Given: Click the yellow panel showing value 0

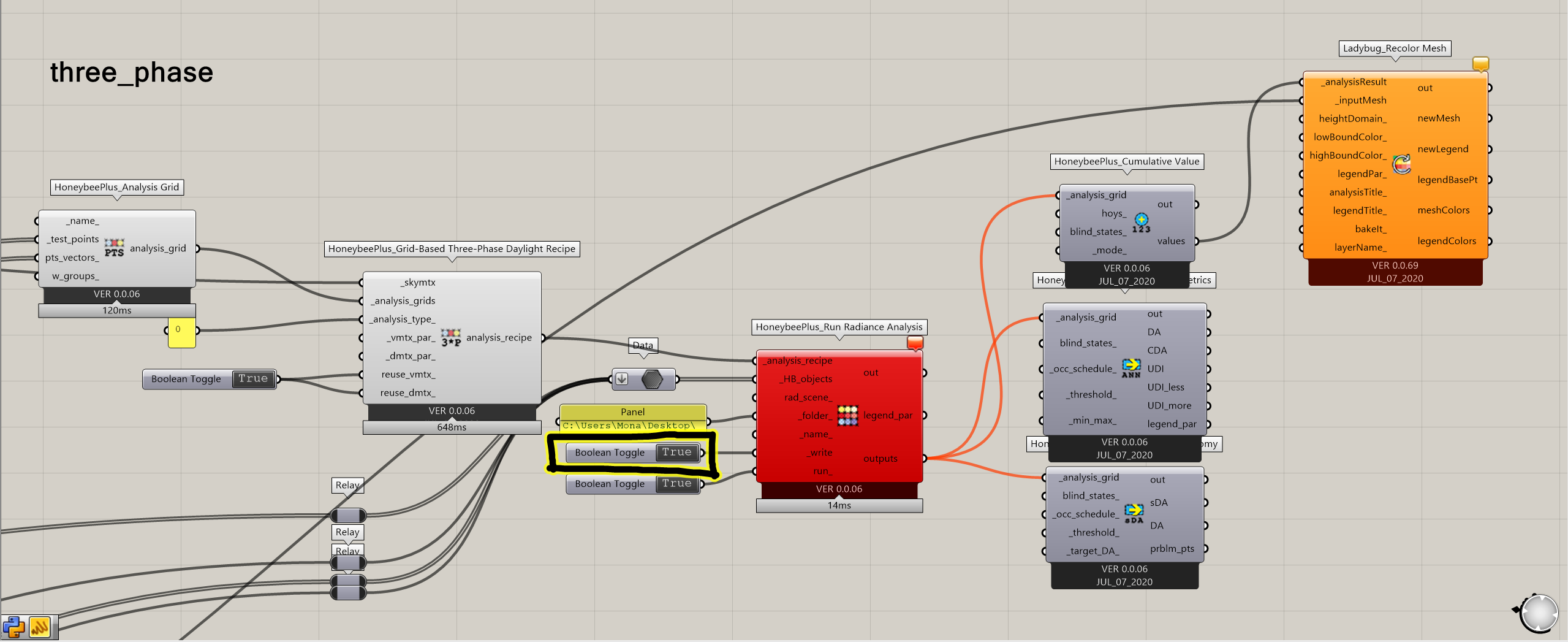Looking at the screenshot, I should [181, 333].
